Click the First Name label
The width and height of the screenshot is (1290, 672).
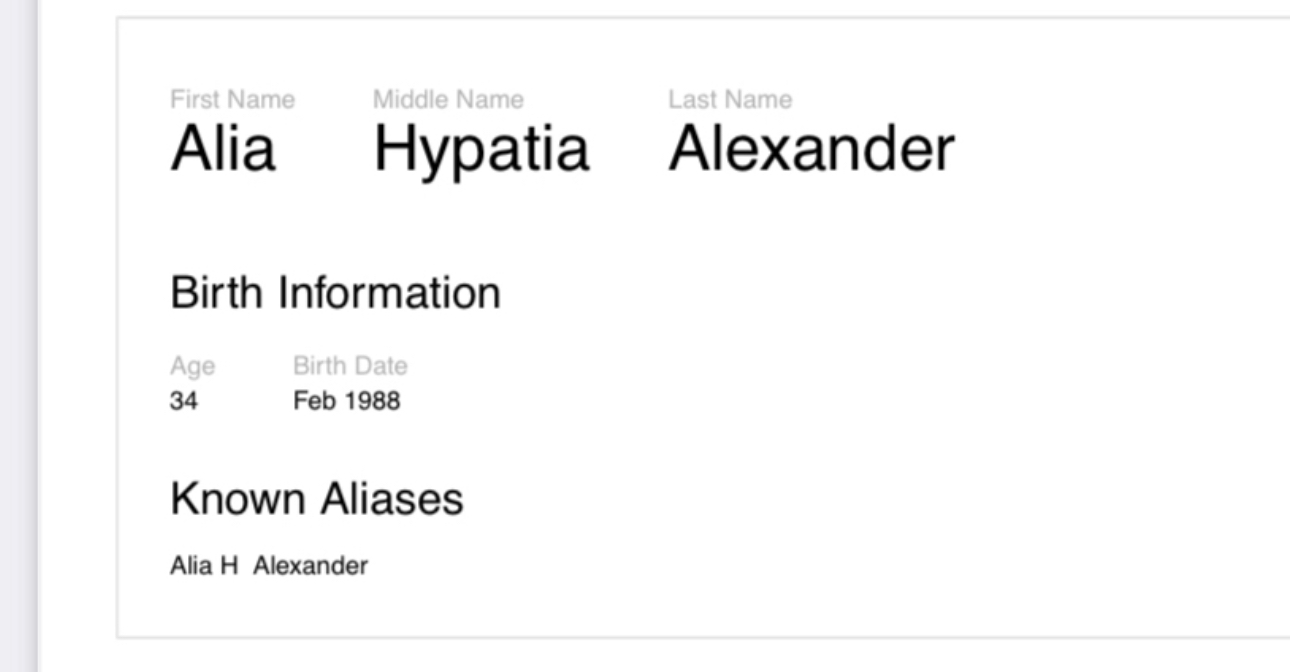(232, 100)
